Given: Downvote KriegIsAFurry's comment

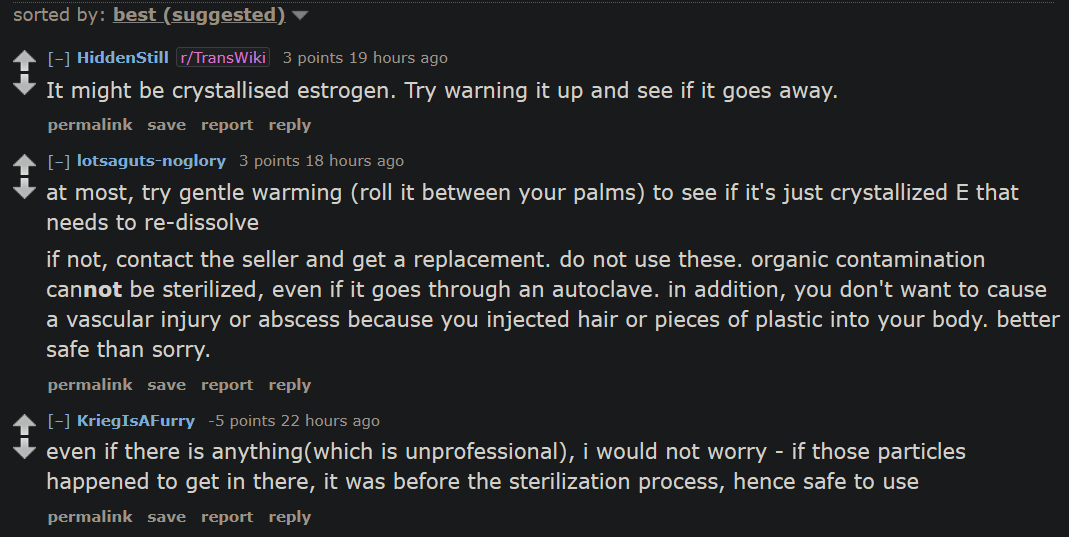Looking at the screenshot, I should pos(24,448).
